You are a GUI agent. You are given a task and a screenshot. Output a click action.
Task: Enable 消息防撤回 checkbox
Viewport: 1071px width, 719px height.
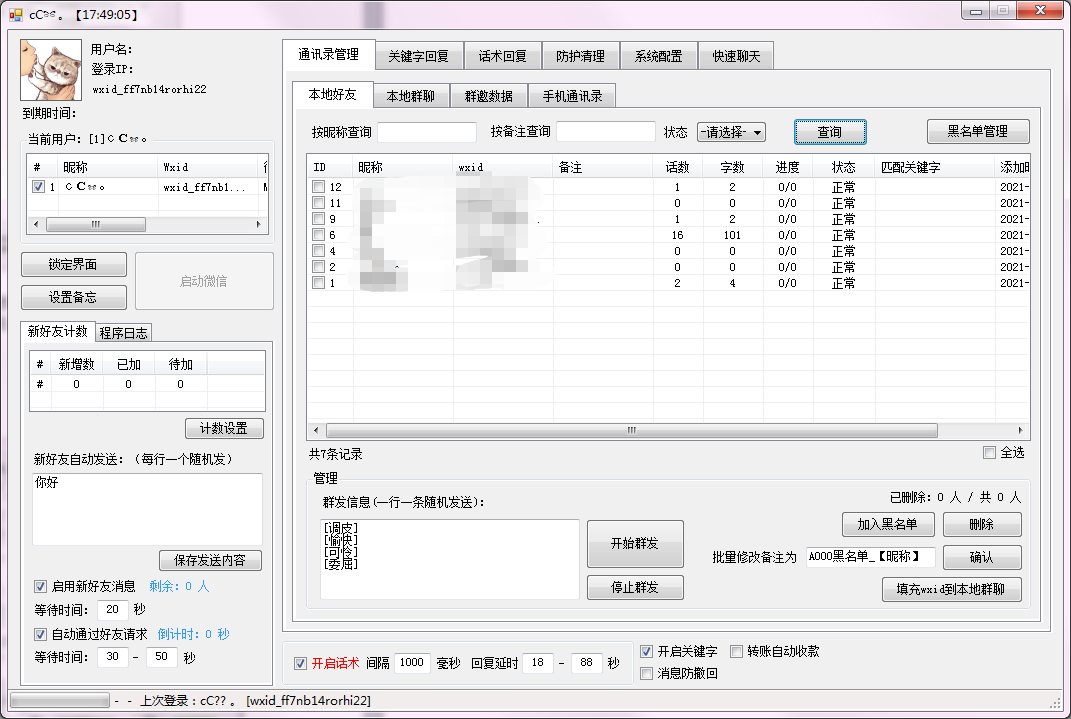[x=646, y=674]
